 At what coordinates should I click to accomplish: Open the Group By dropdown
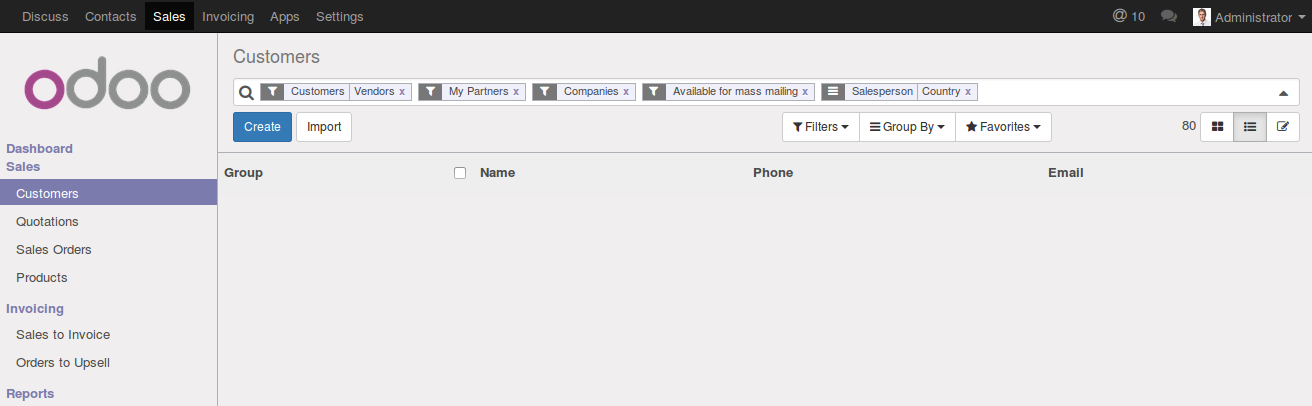(907, 127)
